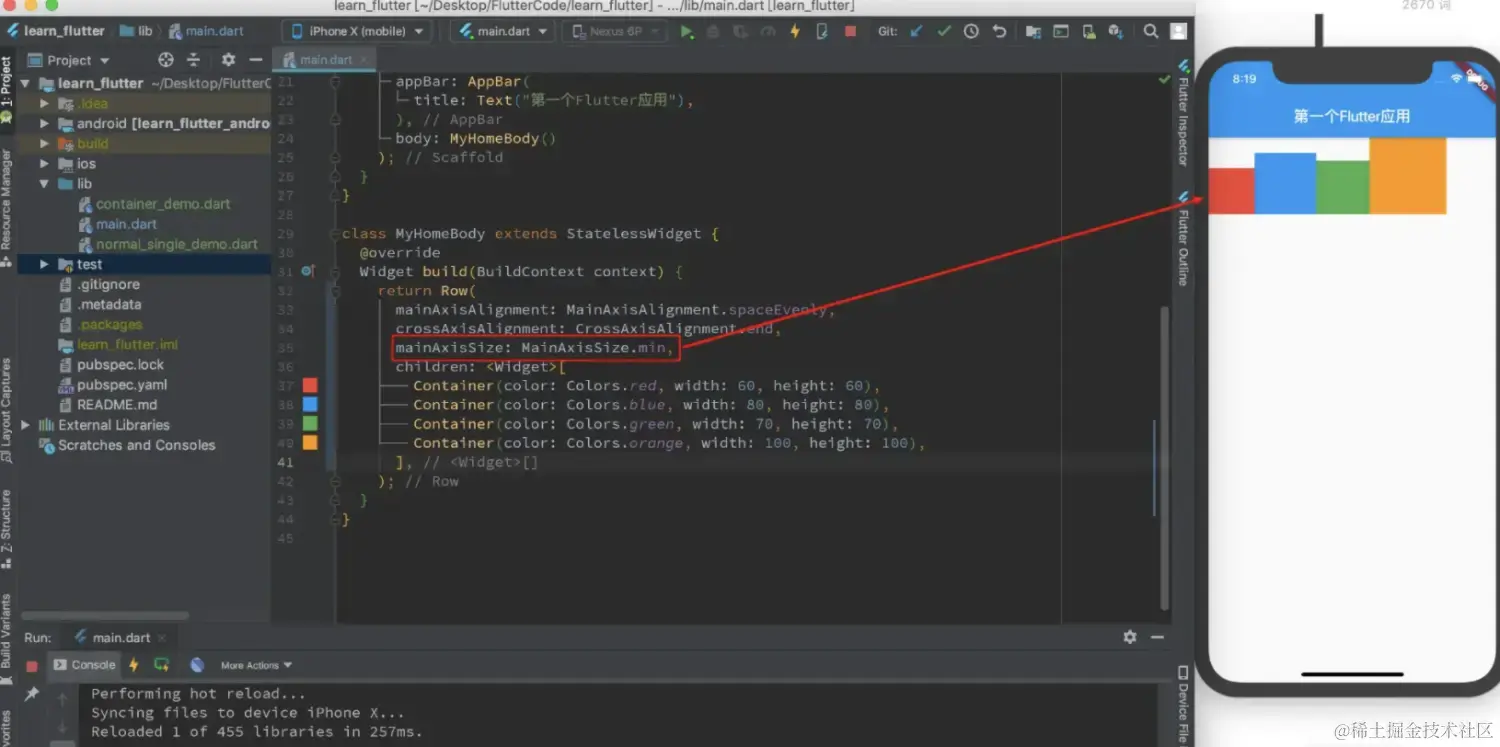1500x747 pixels.
Task: Click the Device File Explorer side tab
Action: [x=1183, y=705]
